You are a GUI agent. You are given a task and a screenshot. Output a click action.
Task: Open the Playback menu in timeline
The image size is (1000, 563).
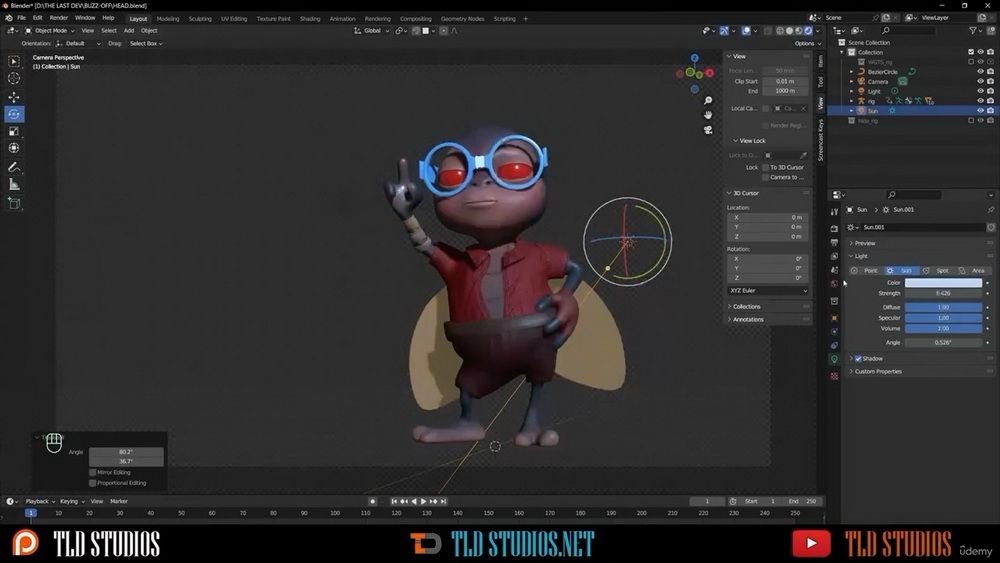coord(40,501)
